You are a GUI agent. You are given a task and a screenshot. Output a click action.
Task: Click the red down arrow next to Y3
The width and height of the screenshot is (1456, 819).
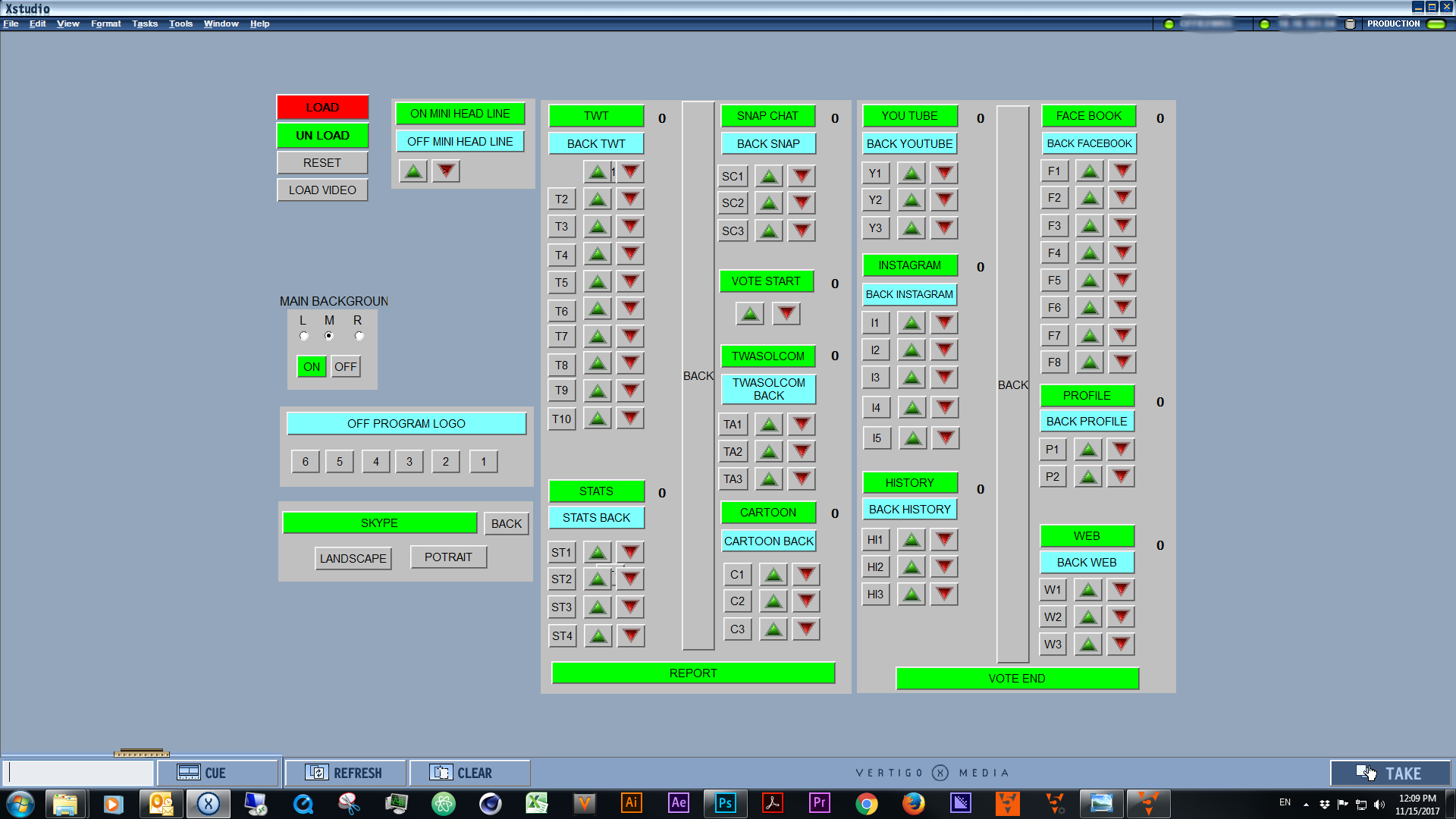click(x=944, y=227)
